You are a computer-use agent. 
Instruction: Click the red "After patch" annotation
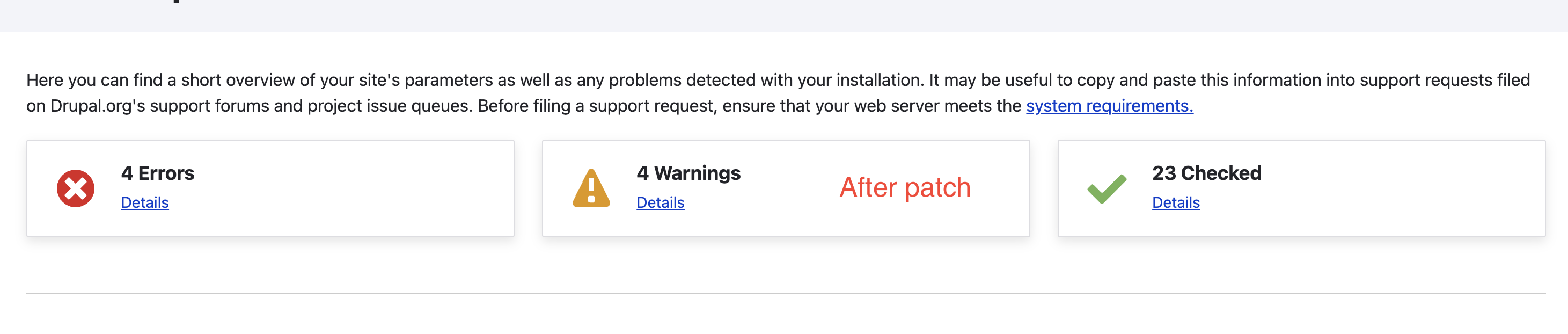(x=905, y=188)
